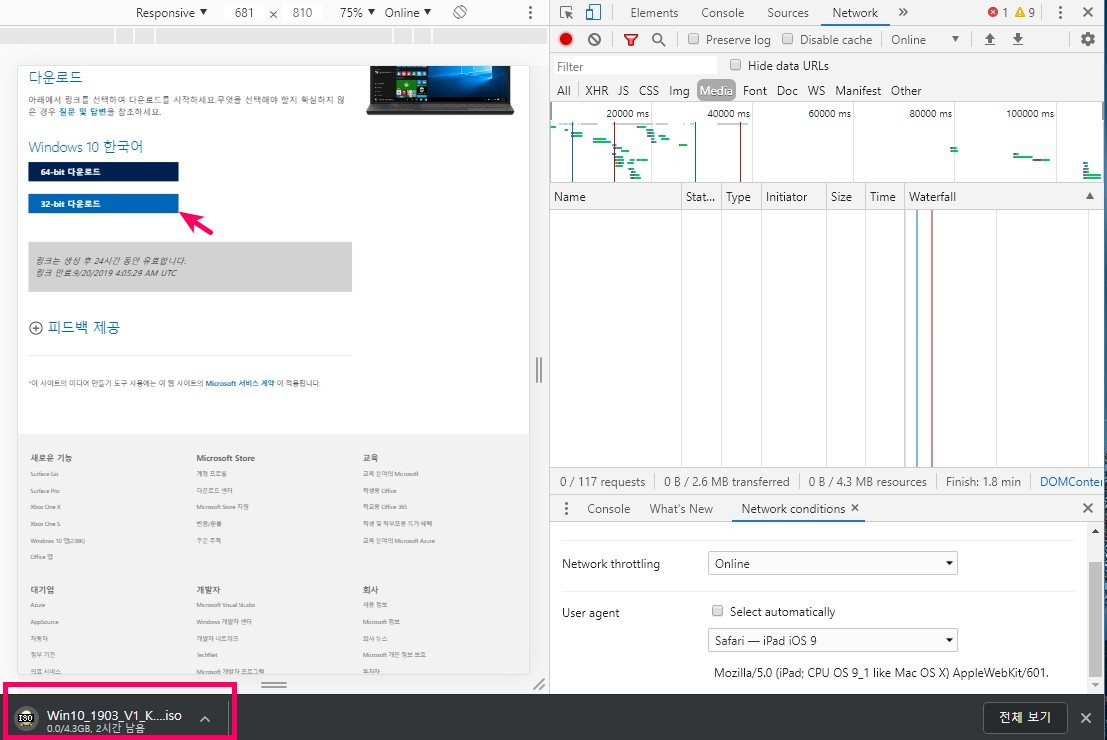This screenshot has height=740, width=1107.
Task: Click the ISO file icon in download bar
Action: point(26,717)
